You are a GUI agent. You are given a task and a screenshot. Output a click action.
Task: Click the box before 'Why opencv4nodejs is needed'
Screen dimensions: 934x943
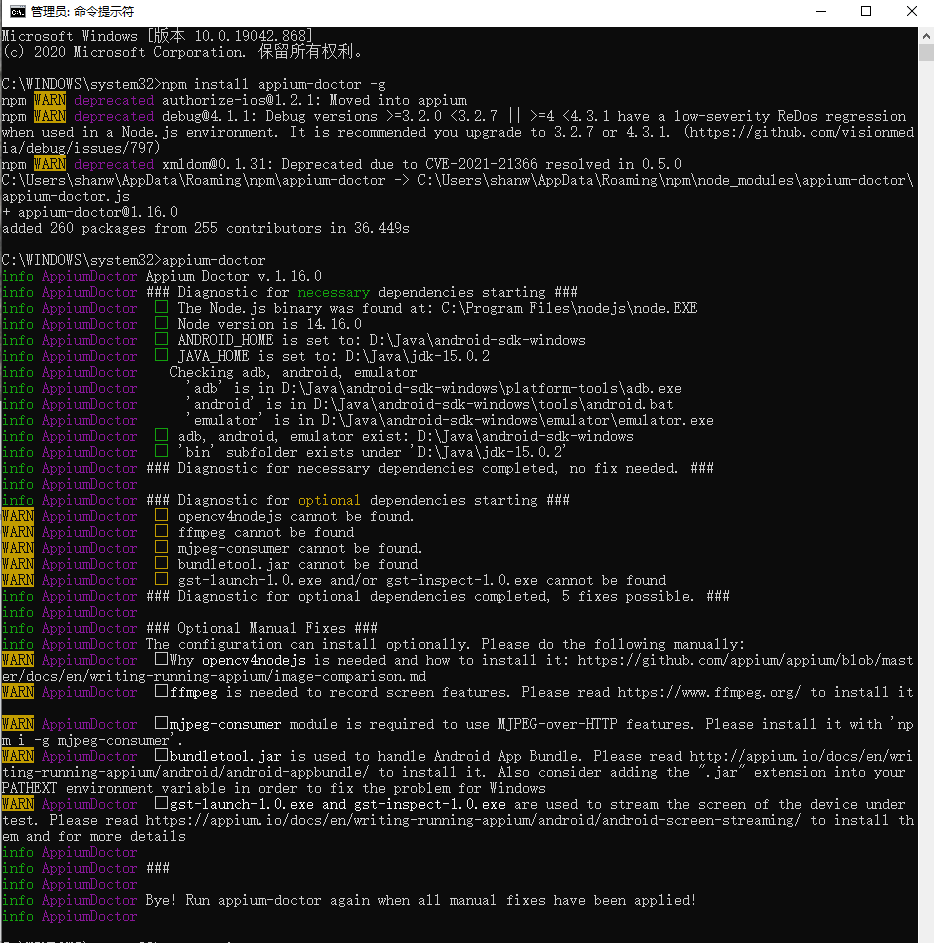tap(161, 659)
